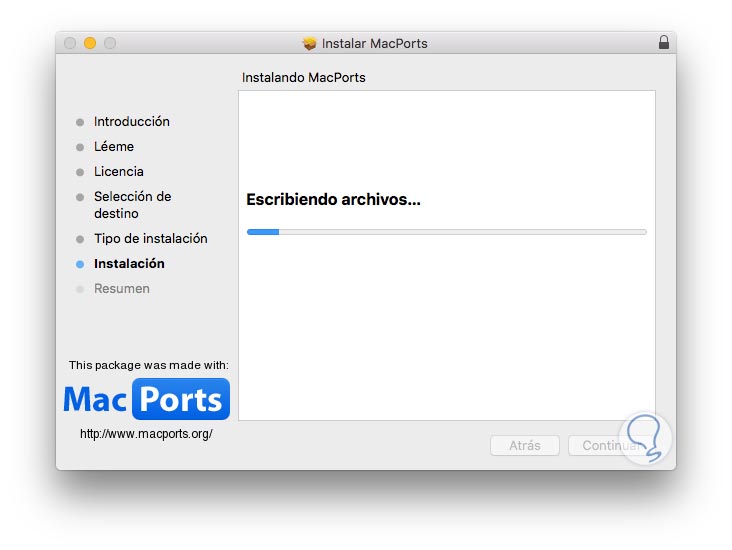Click the blue bullet beside Instalación
The height and width of the screenshot is (550, 732).
pos(80,264)
